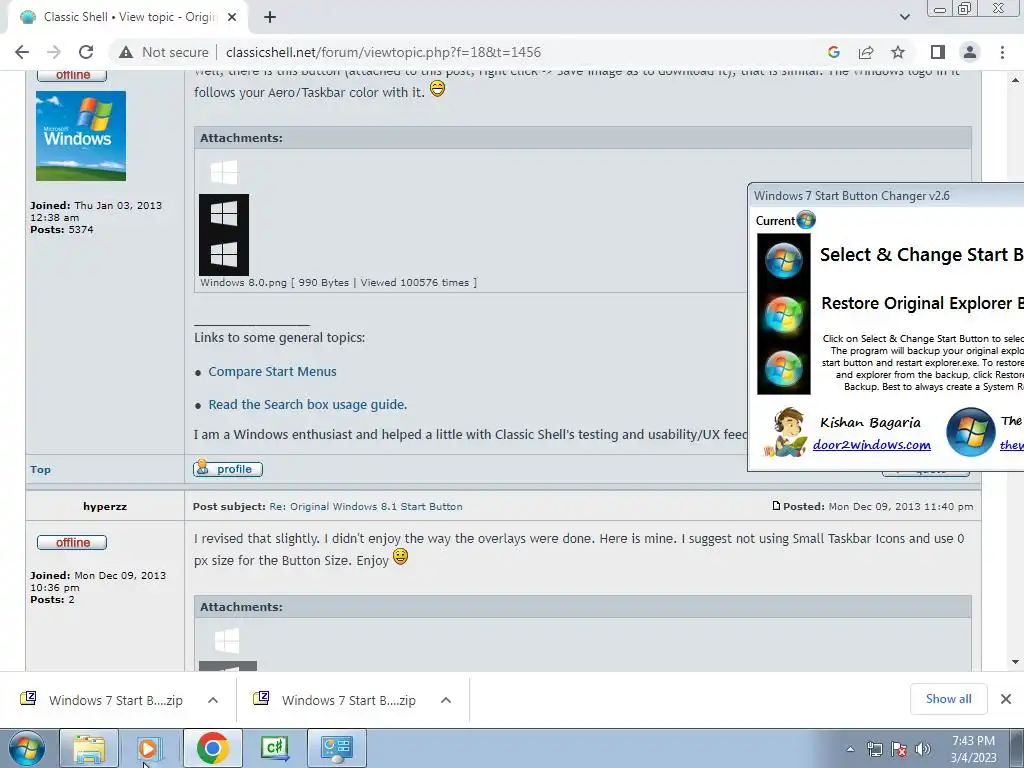Open the Compare Start Menus link
Screen dimensions: 1024x768
[272, 372]
